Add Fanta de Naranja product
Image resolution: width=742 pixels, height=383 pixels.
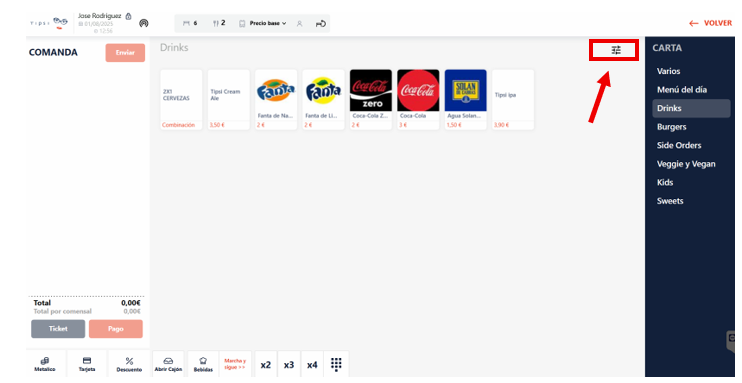tap(276, 99)
